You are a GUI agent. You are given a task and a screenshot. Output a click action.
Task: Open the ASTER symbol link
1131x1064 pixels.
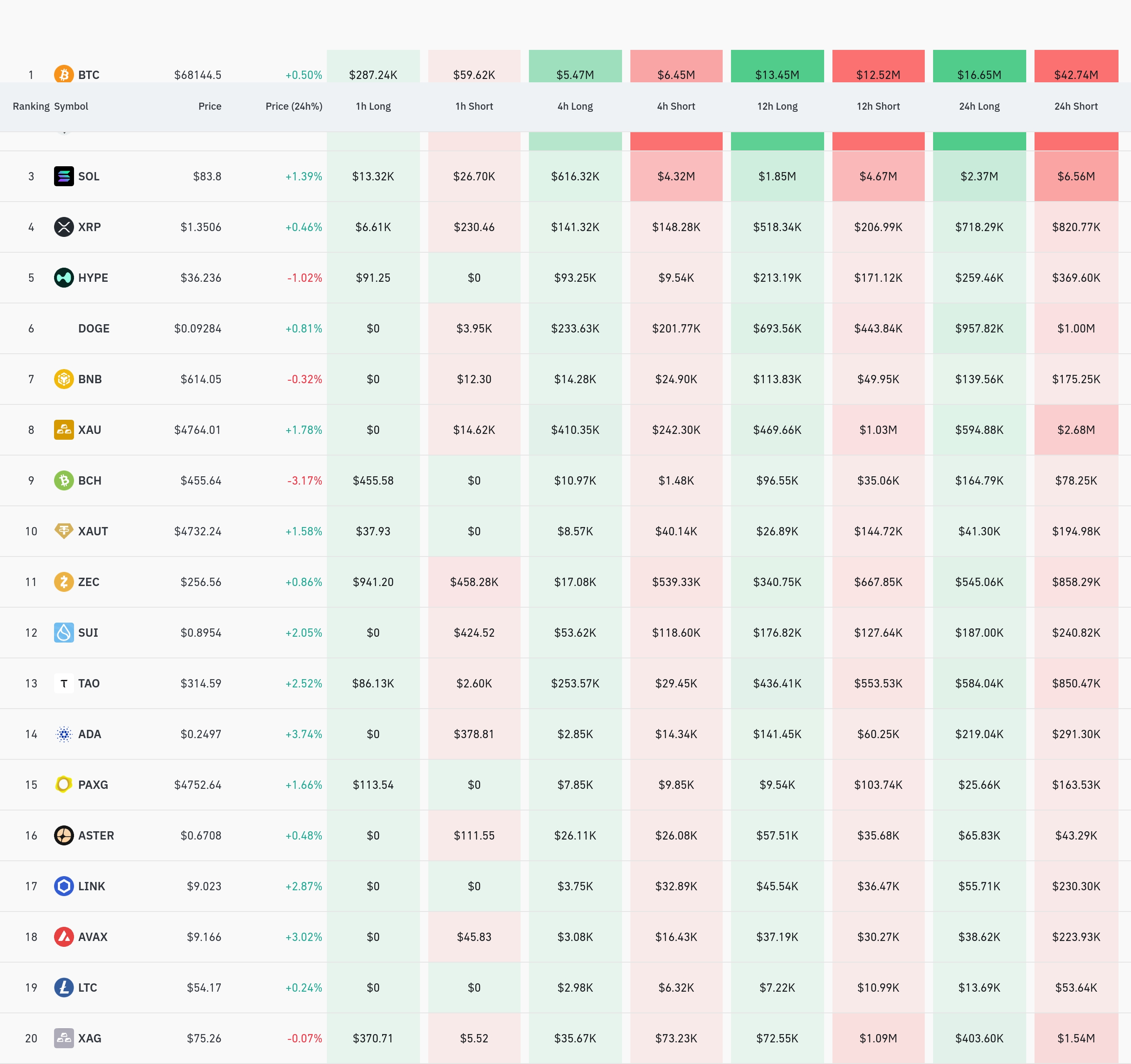click(96, 835)
